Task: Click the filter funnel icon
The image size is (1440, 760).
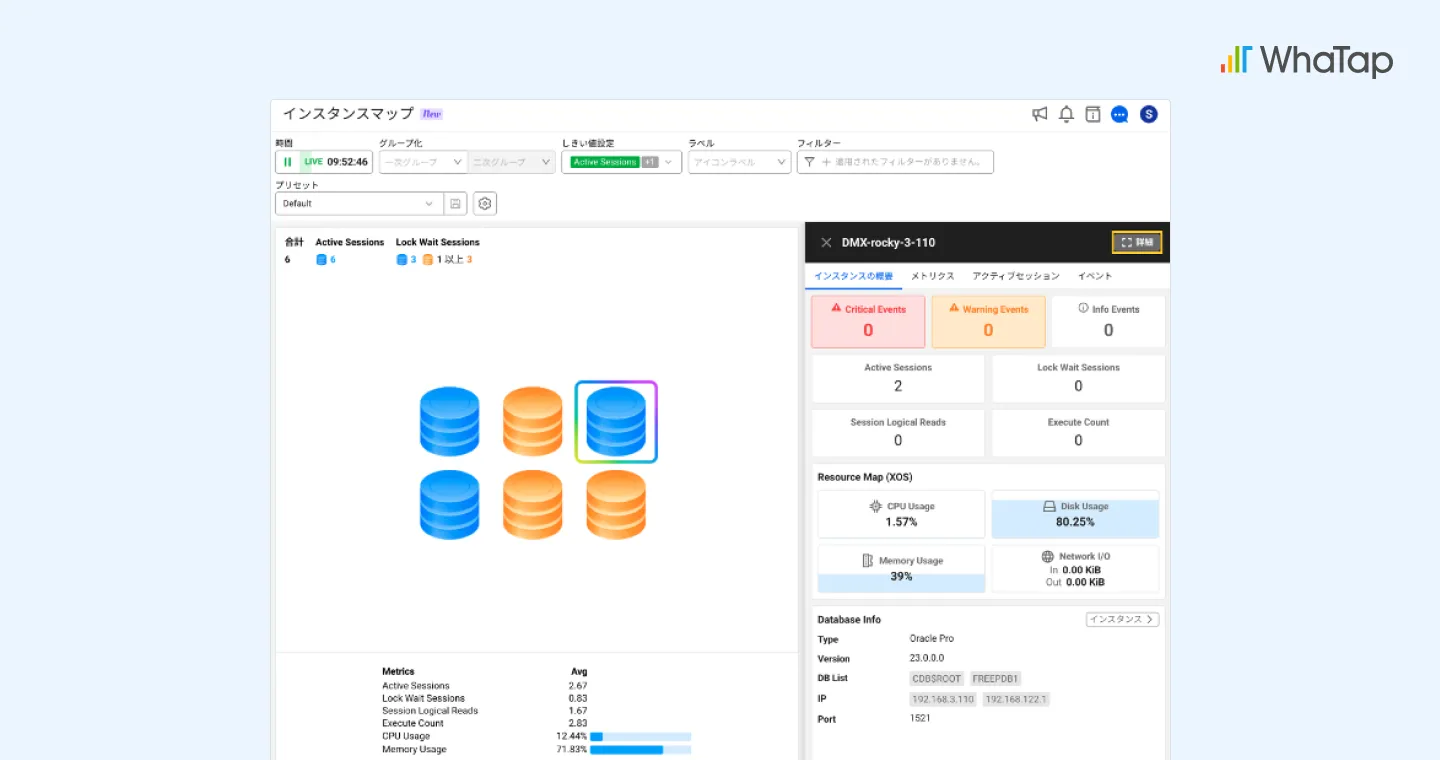Action: click(x=809, y=162)
